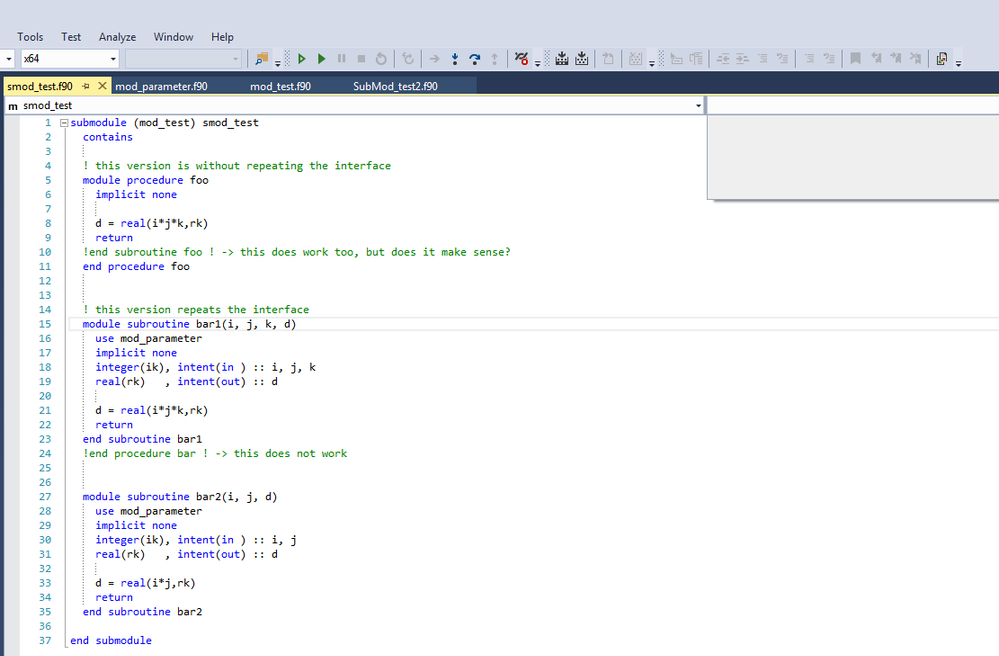Open toolbar overflow after cancel build icon
The height and width of the screenshot is (656, 999).
[652, 62]
